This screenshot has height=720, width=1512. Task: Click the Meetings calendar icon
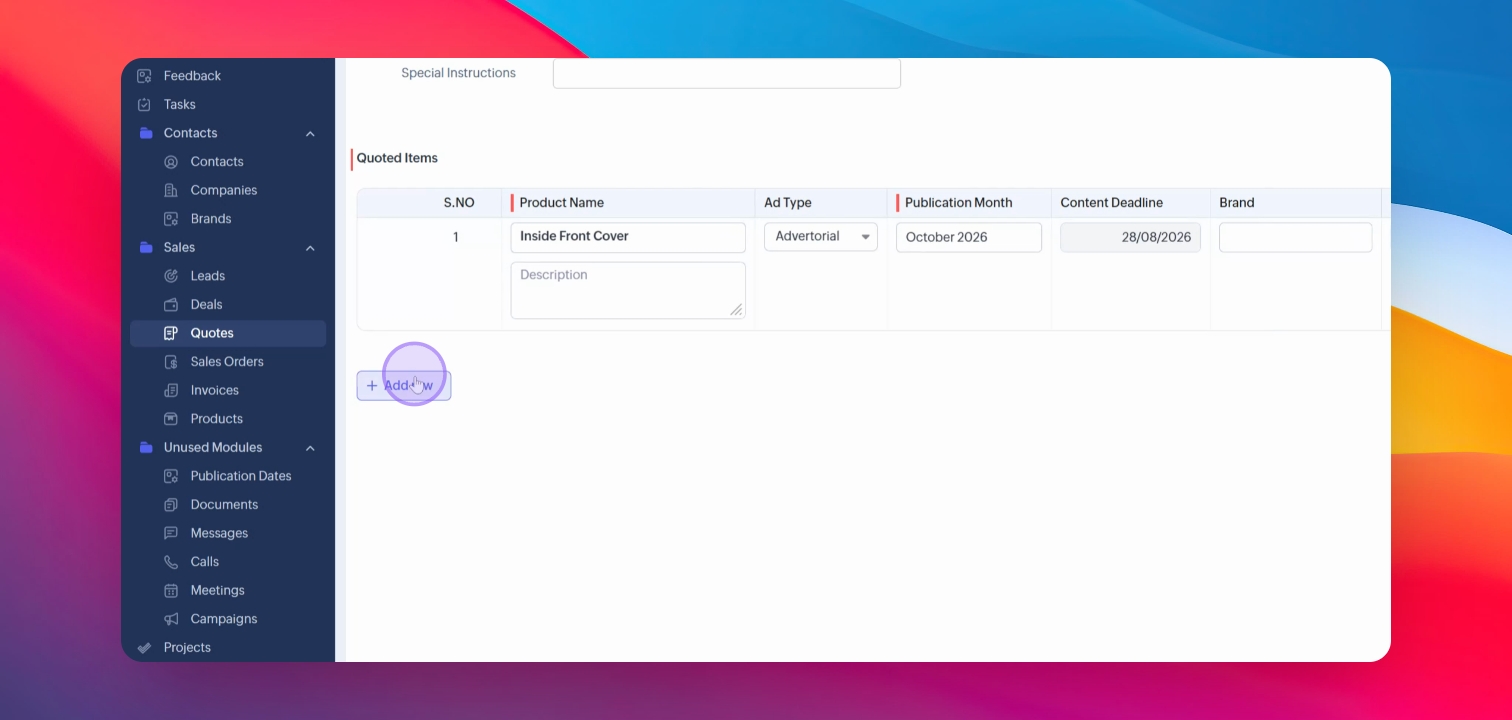[171, 590]
